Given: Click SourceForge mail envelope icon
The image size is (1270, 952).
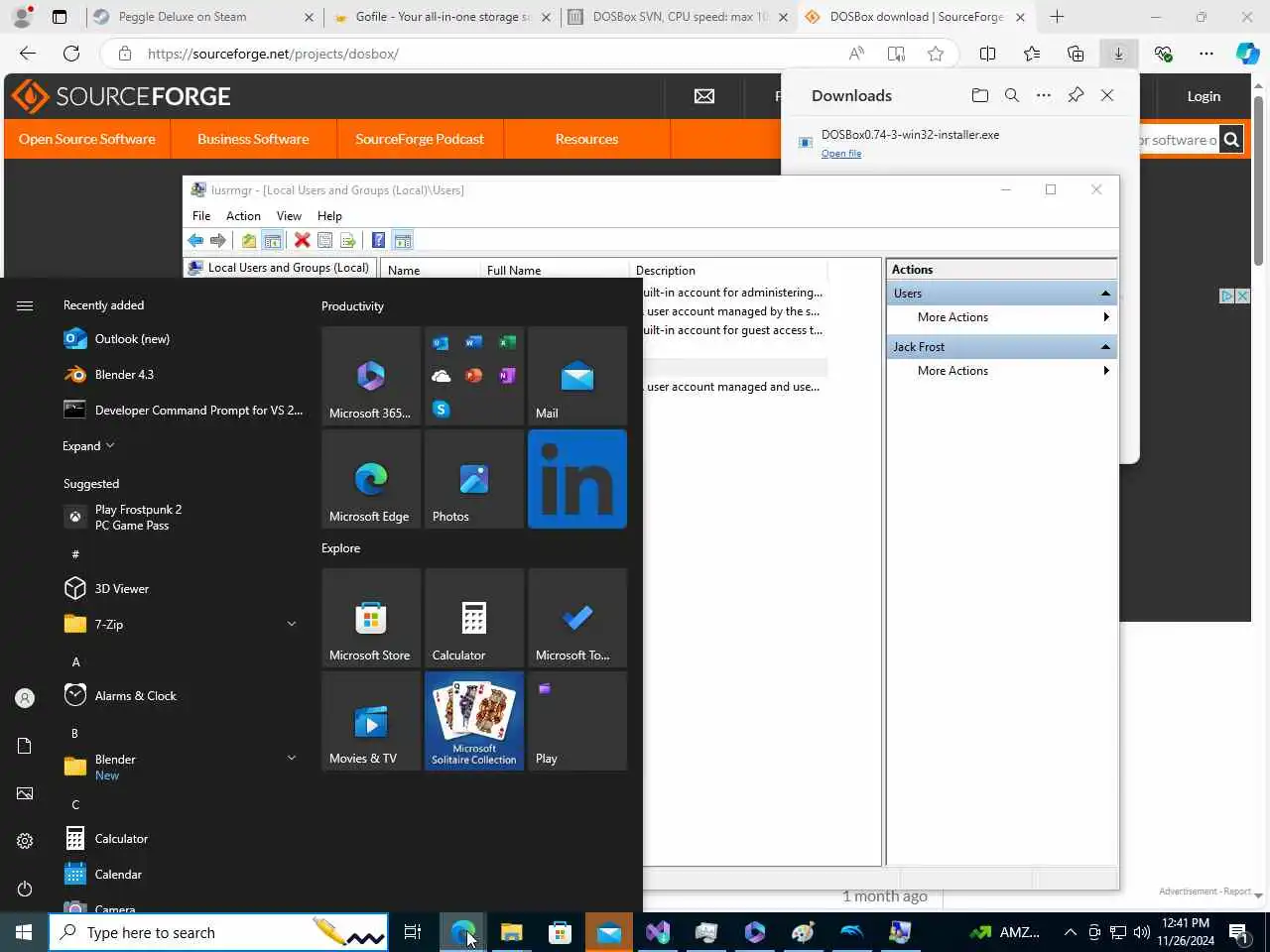Looking at the screenshot, I should point(704,96).
